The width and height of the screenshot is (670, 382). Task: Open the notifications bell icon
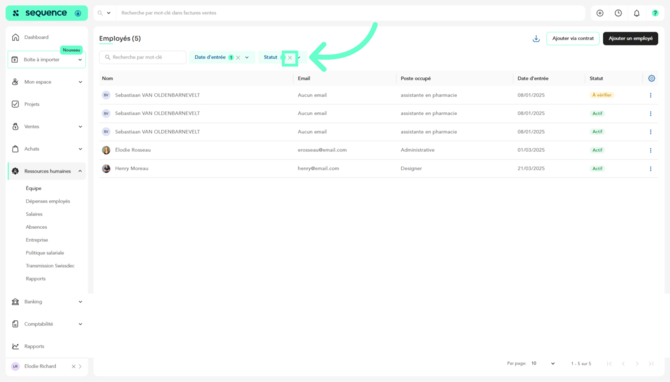636,13
